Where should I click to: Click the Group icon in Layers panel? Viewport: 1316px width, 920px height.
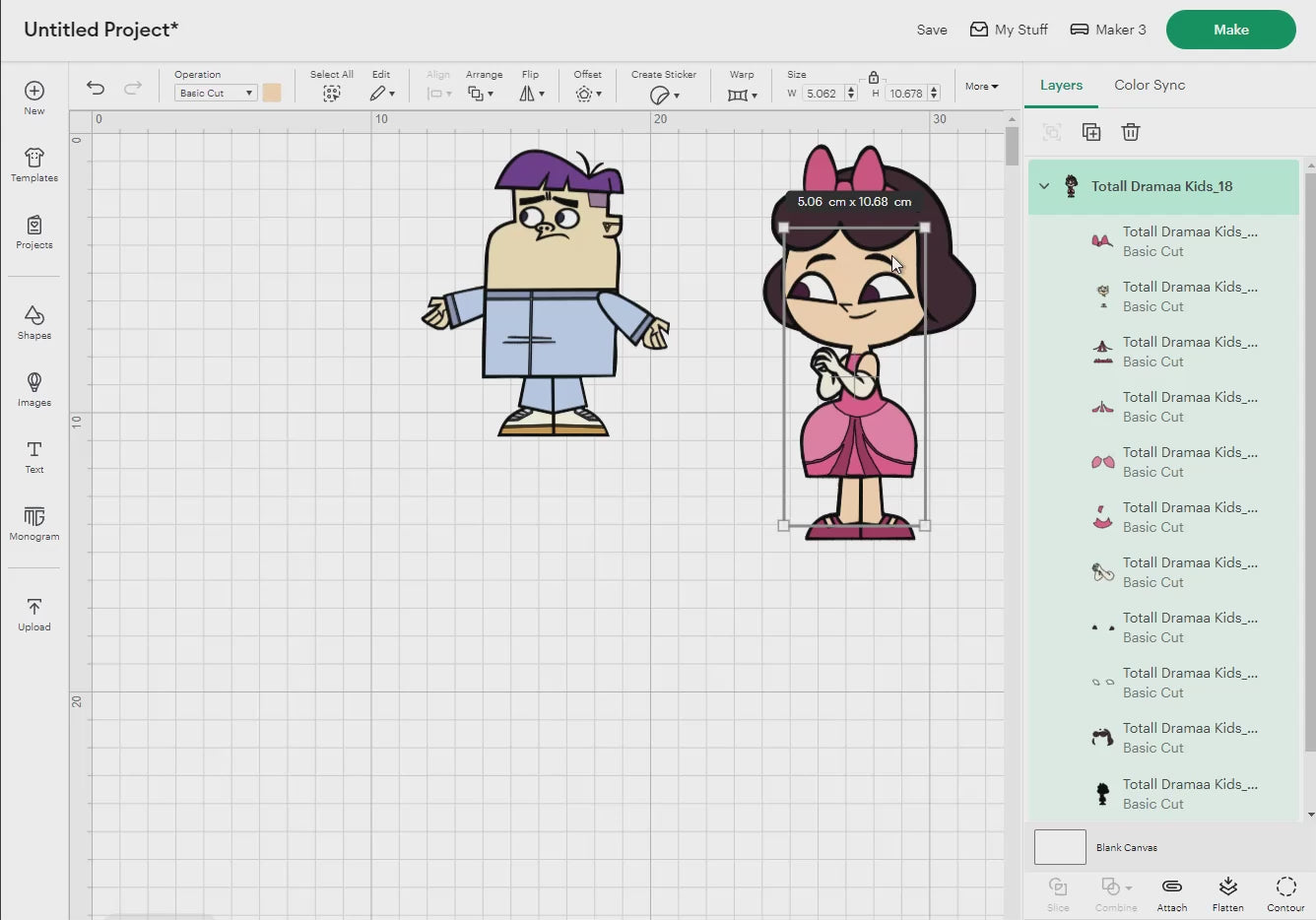coord(1052,132)
